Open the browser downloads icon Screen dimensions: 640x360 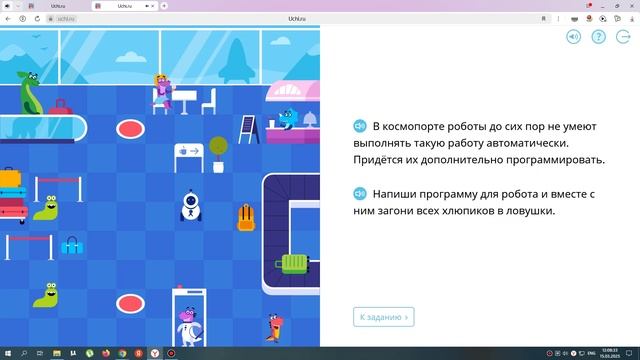point(632,19)
